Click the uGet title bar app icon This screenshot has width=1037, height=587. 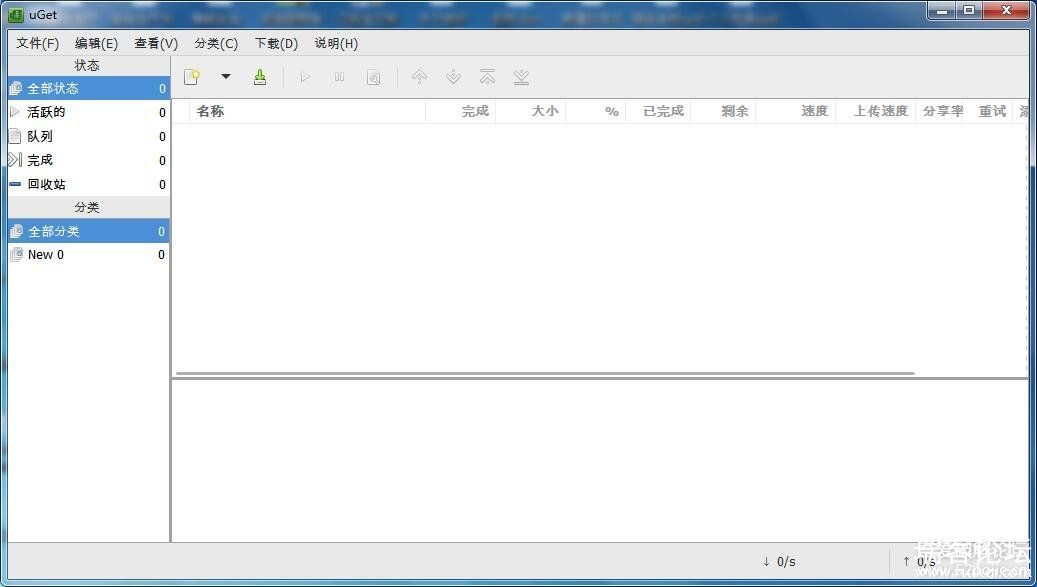15,14
